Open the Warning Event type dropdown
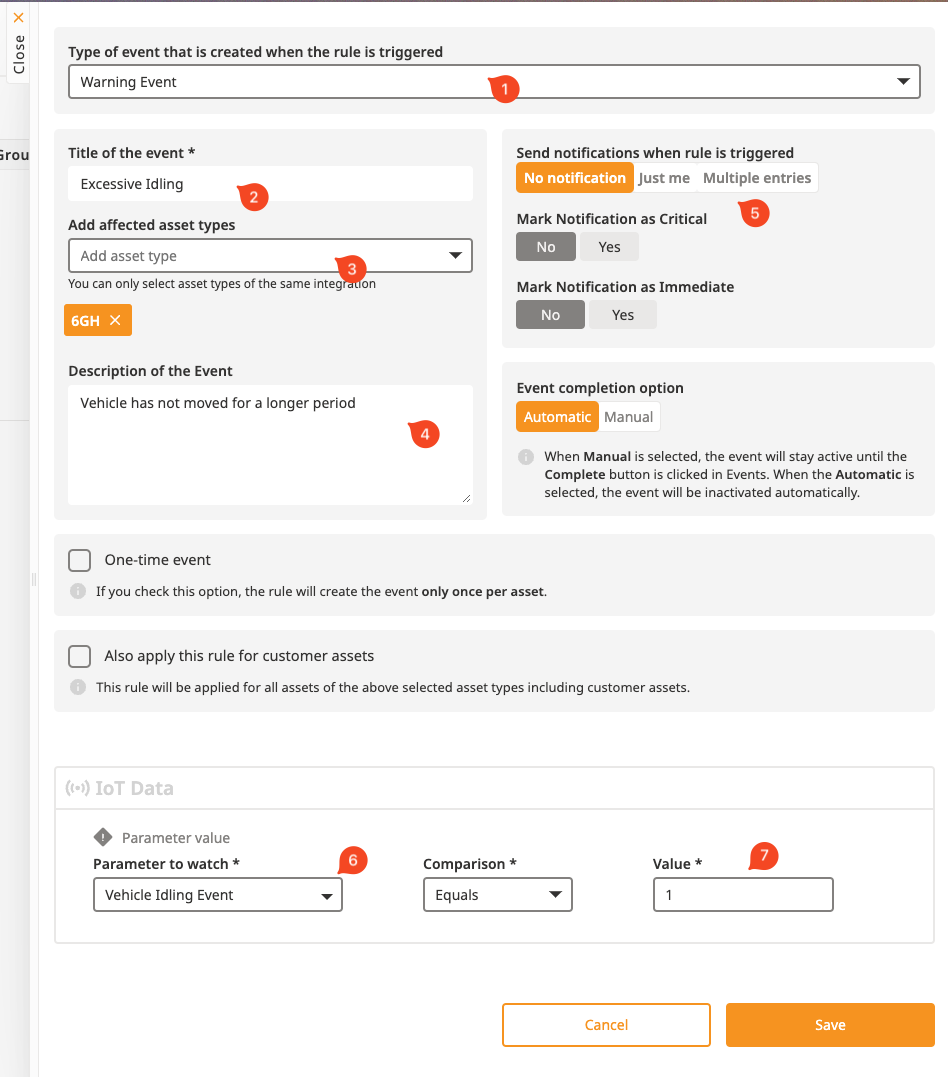 point(494,82)
